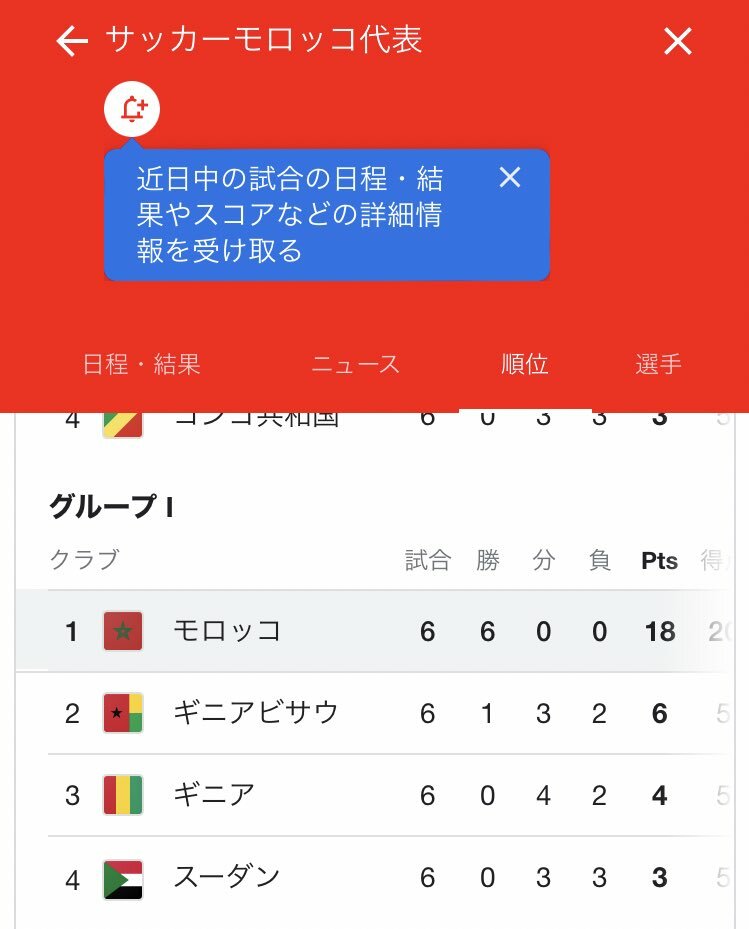Click the Pts column header
Viewport: 749px width, 929px height.
(659, 561)
